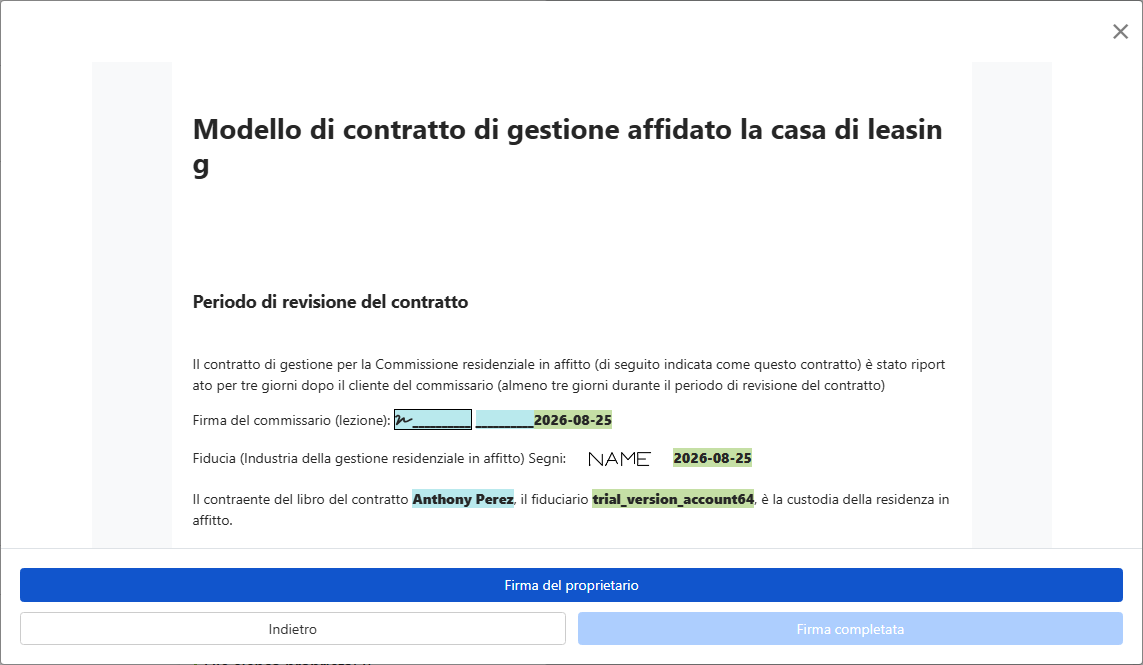Click the label Firma del commissario (lezione):
This screenshot has width=1143, height=665.
click(x=291, y=420)
